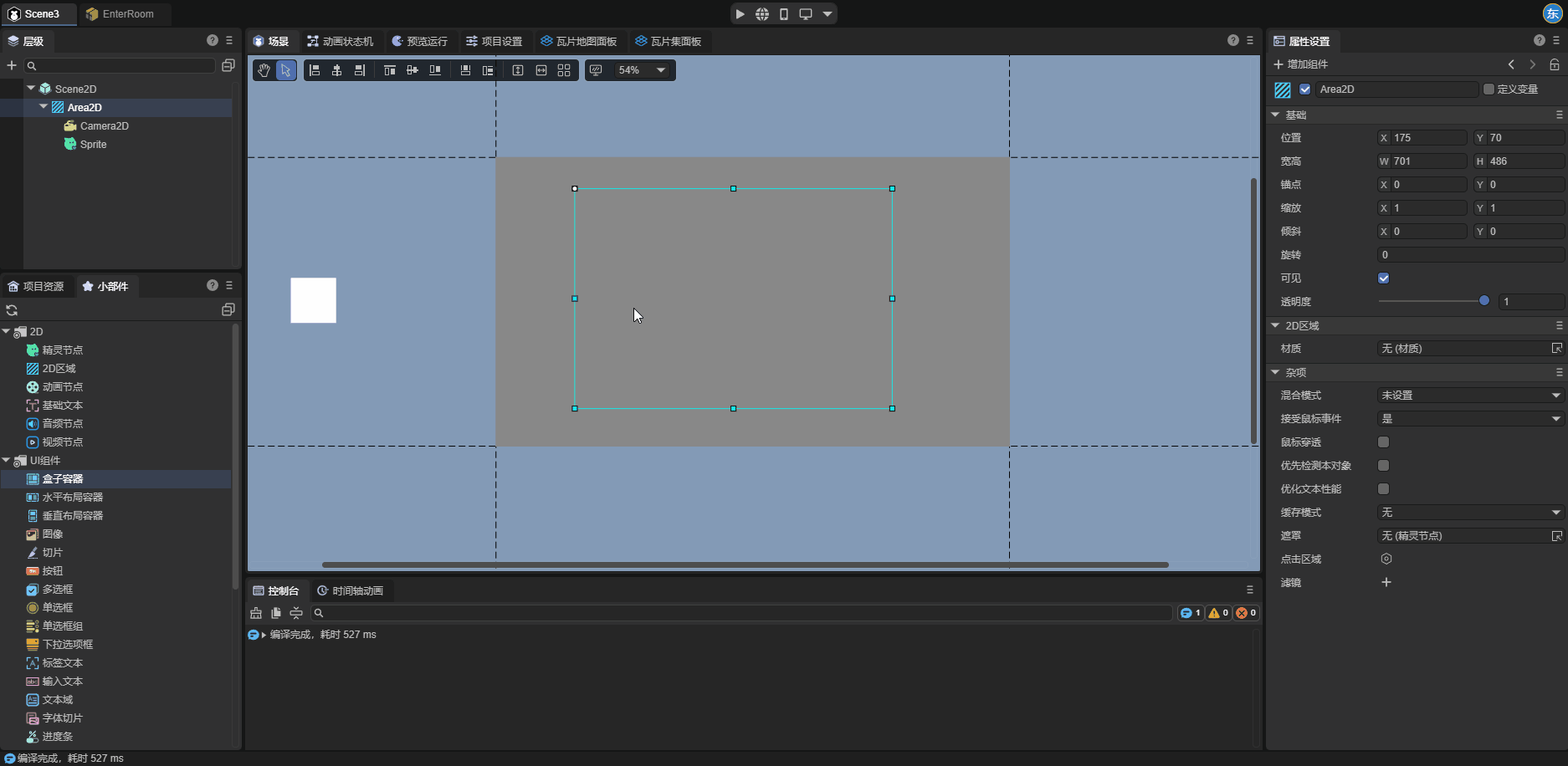
Task: Select the button widget in UI components
Action: [52, 571]
